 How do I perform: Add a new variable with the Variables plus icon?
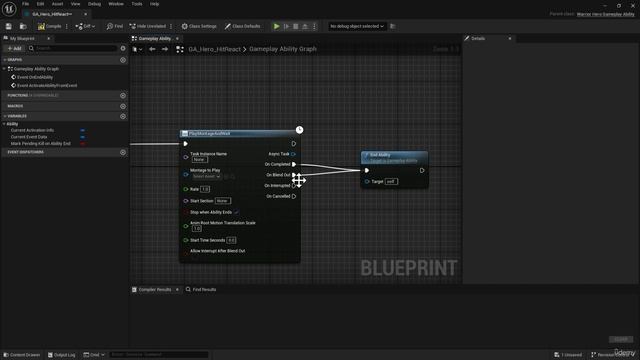(123, 116)
